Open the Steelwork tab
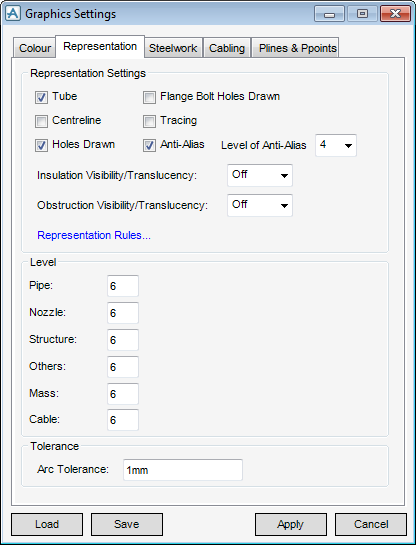Screen dimensions: 416x545 coord(173,48)
